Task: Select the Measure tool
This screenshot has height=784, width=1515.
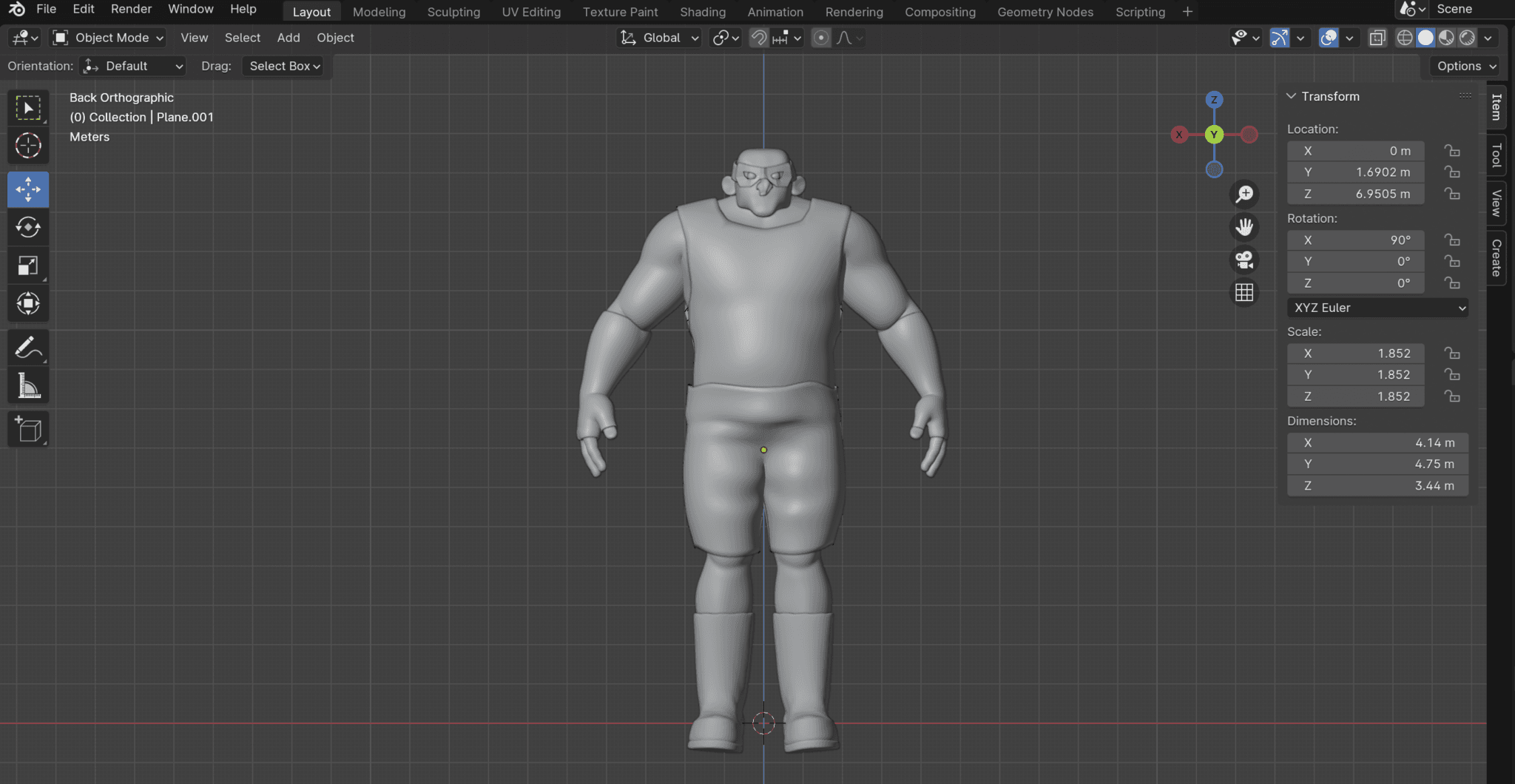Action: tap(27, 385)
